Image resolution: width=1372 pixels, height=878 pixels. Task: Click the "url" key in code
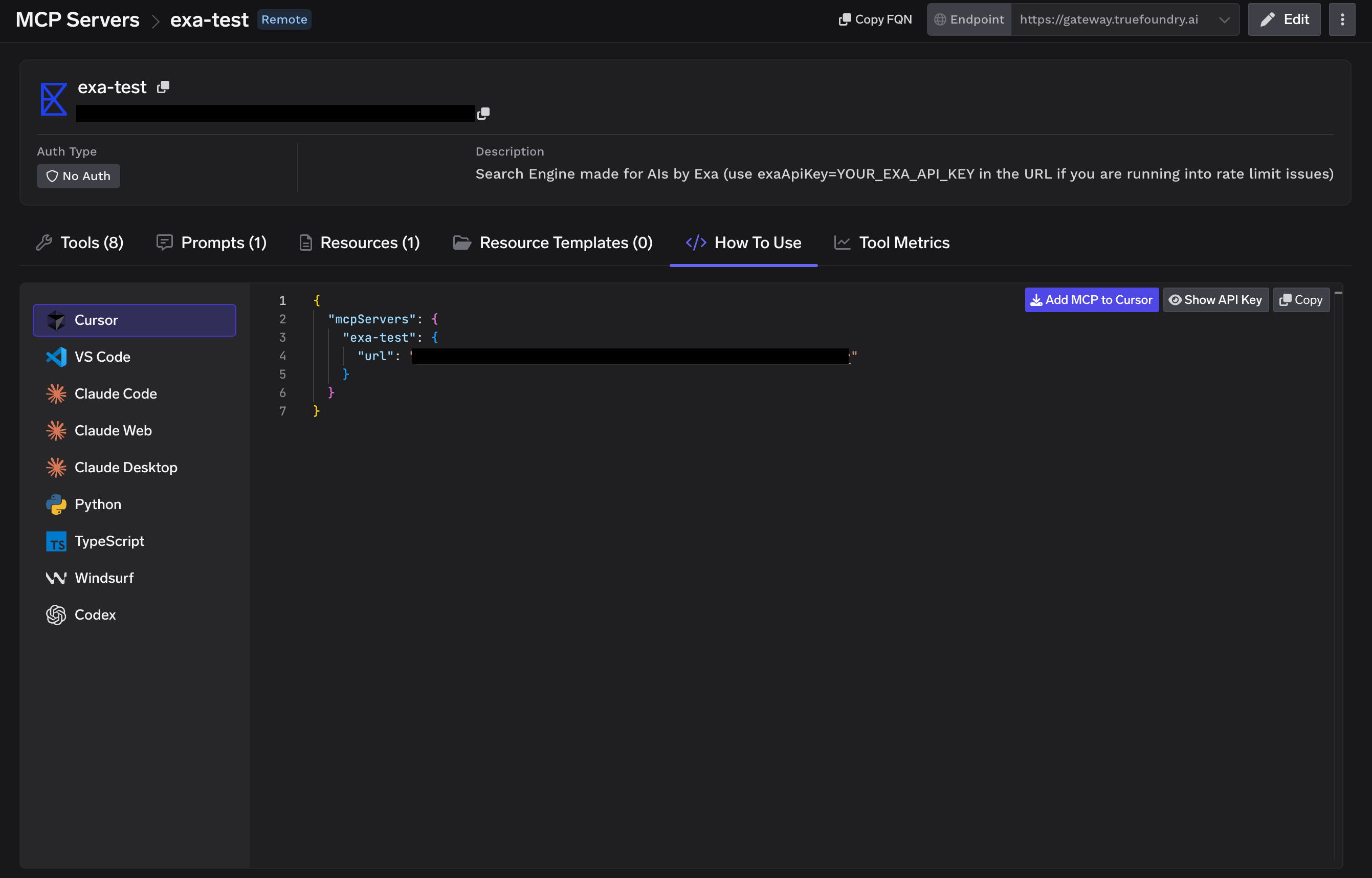(375, 356)
